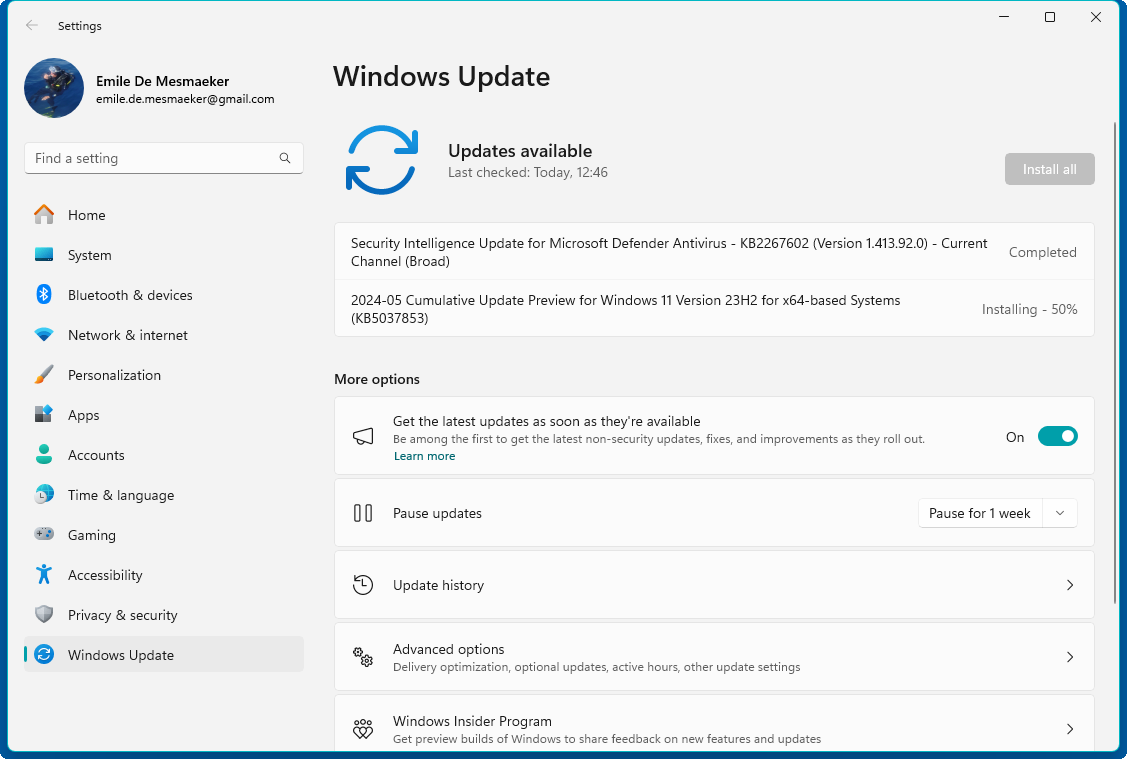Open Update history text label
1127x759 pixels.
pyautogui.click(x=438, y=585)
